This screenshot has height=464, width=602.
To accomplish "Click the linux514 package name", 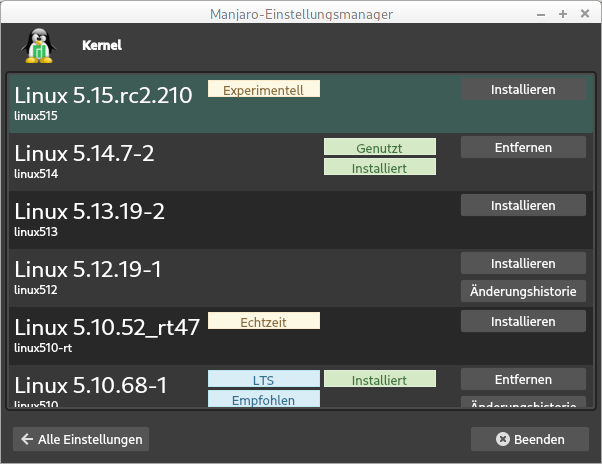I will click(x=36, y=174).
